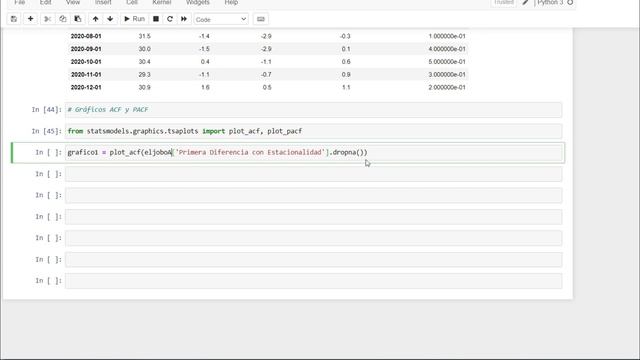The width and height of the screenshot is (640, 360).
Task: Click the Graficos ACF y PACF comment cell
Action: (x=313, y=110)
